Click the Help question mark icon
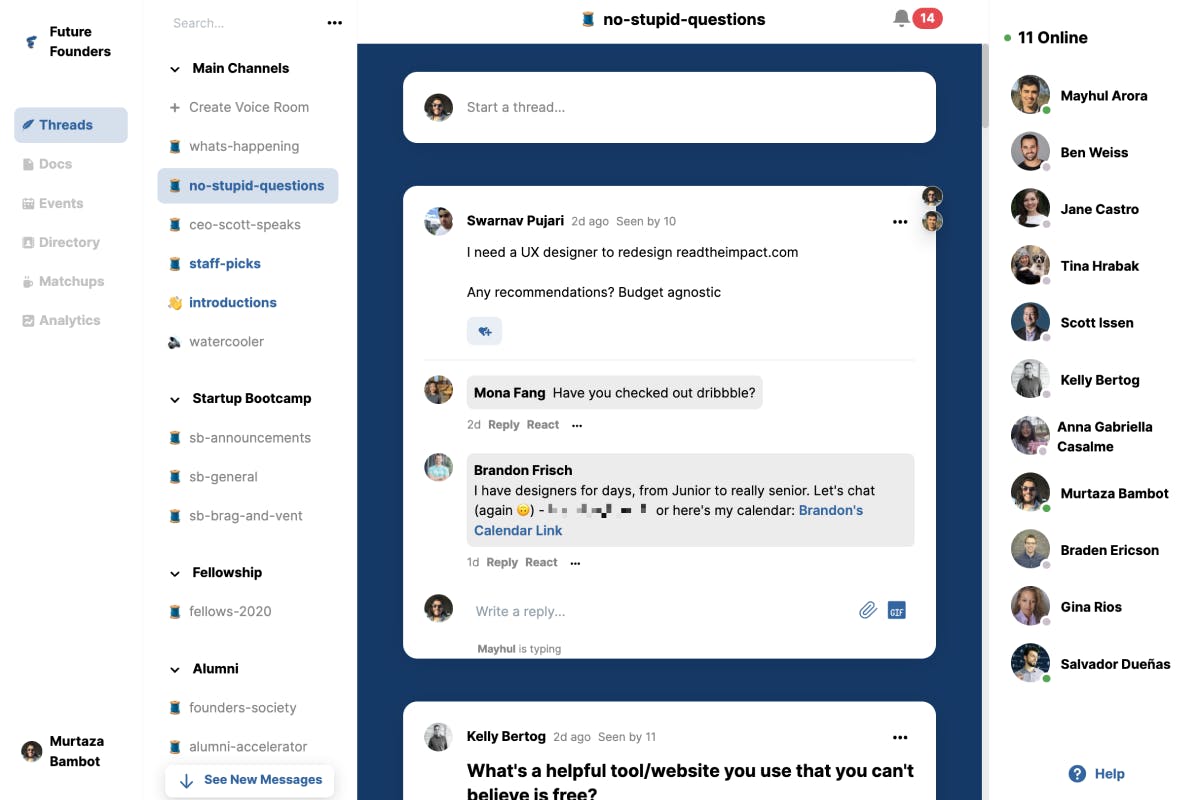This screenshot has height=800, width=1200. click(1077, 773)
